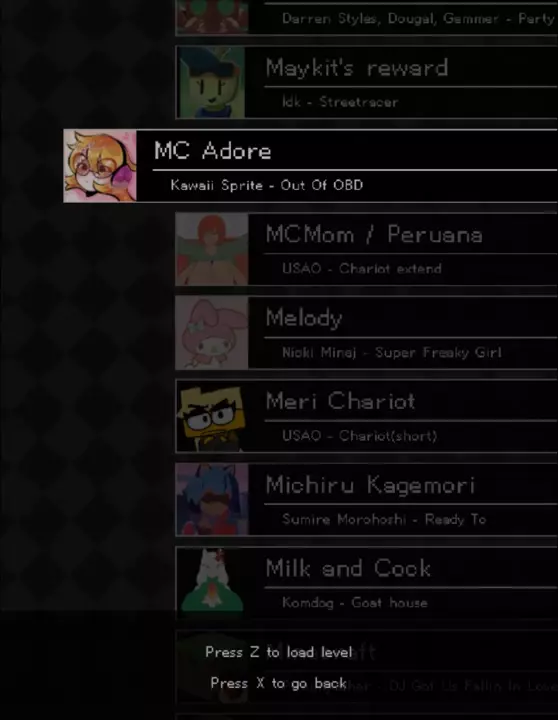The image size is (558, 720).
Task: Open the Milk and Cock level title
Action: (348, 568)
